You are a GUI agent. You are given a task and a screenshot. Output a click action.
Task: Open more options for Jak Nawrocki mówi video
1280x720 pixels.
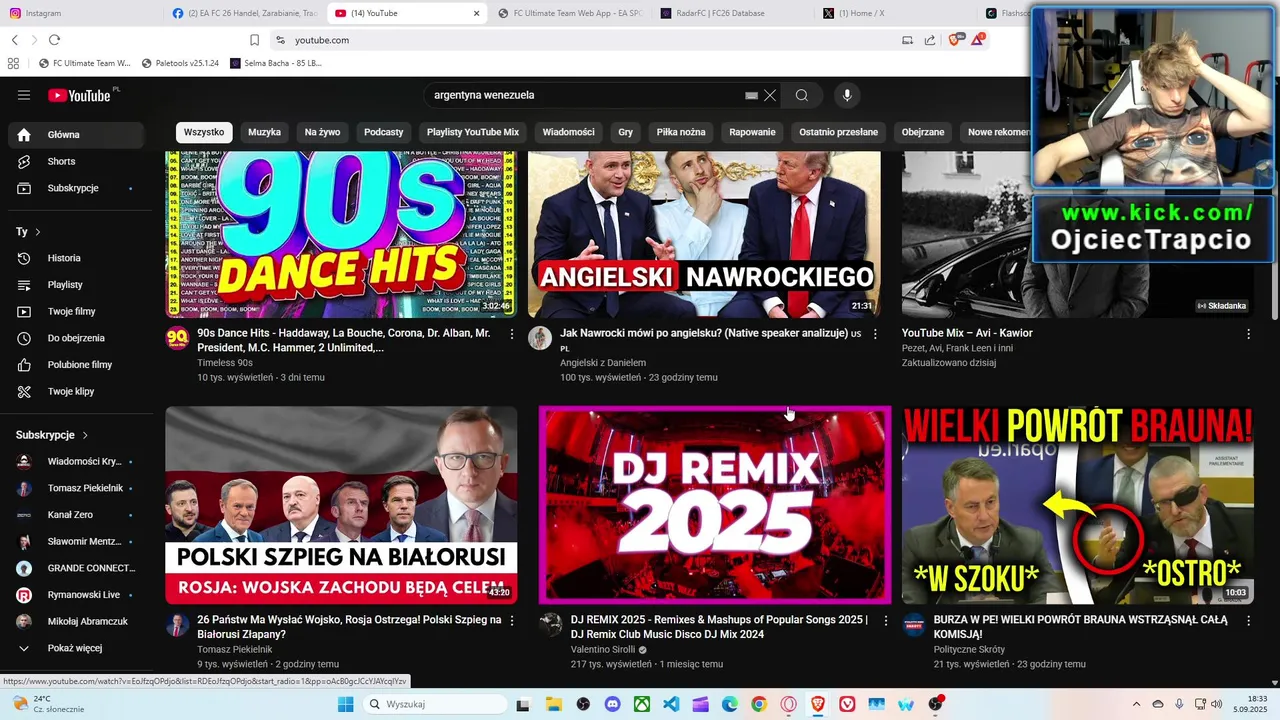[x=875, y=334]
